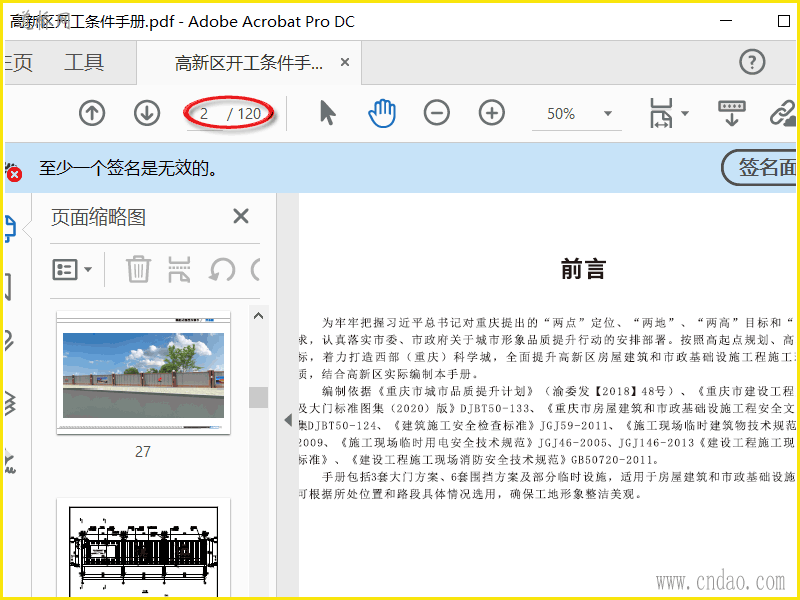The image size is (800, 600).
Task: Open the thumbnail options menu icon
Action: [x=72, y=269]
